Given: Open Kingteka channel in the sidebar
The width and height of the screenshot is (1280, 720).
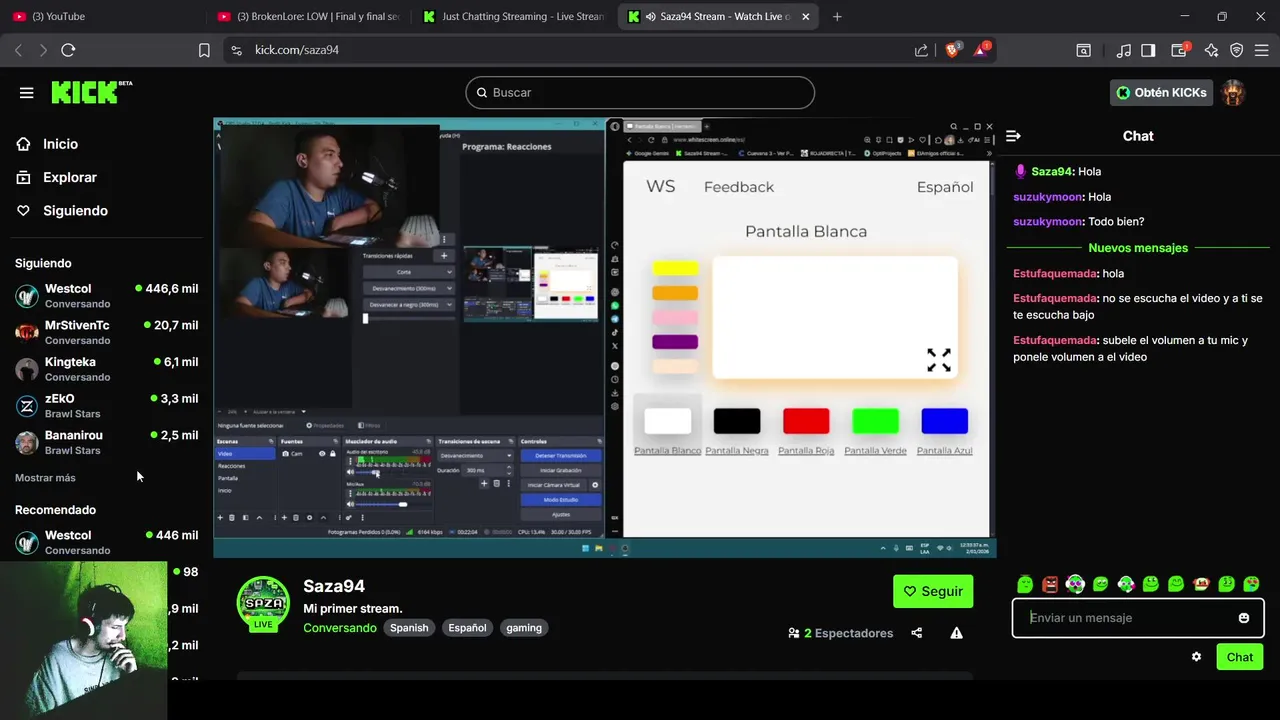Looking at the screenshot, I should 106,369.
